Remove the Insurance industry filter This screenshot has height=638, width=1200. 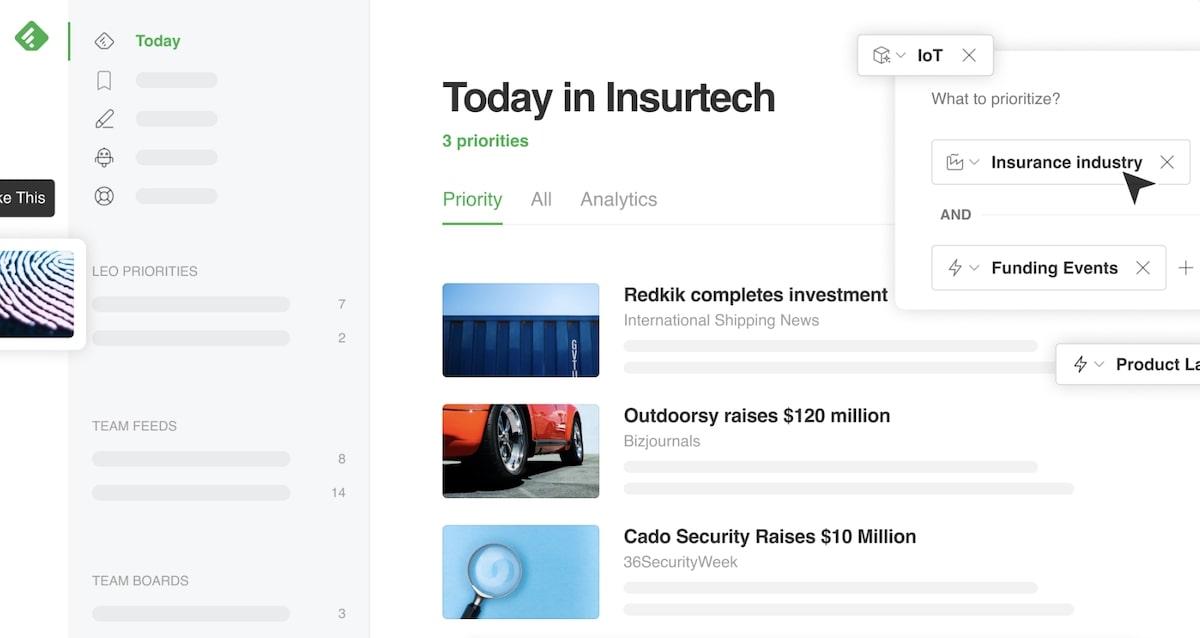(x=1166, y=162)
